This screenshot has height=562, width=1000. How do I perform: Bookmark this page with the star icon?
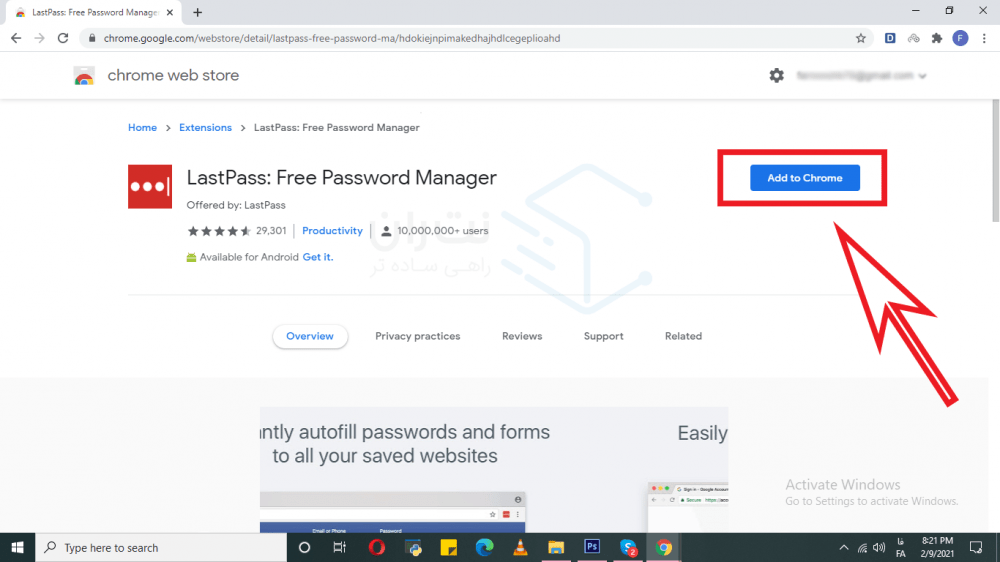click(x=860, y=38)
